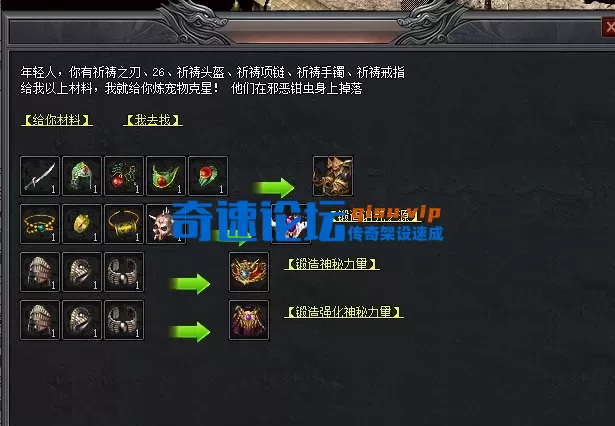Image resolution: width=615 pixels, height=426 pixels.
Task: Close the NPC dialog window
Action: (x=609, y=27)
